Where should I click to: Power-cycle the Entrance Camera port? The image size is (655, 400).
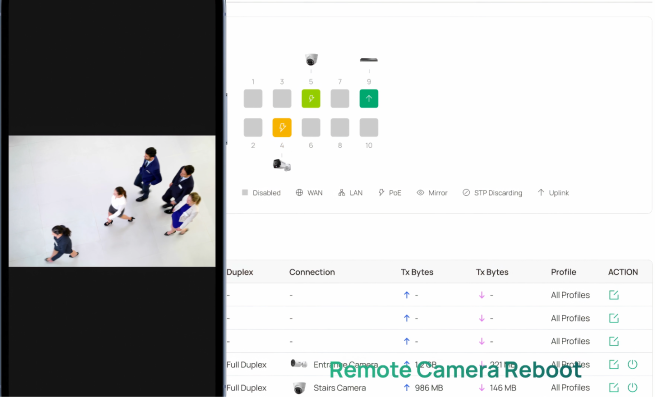click(x=633, y=365)
